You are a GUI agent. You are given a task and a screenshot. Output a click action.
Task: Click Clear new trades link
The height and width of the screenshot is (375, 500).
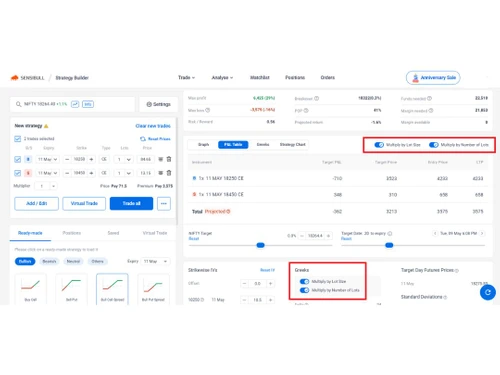point(153,126)
